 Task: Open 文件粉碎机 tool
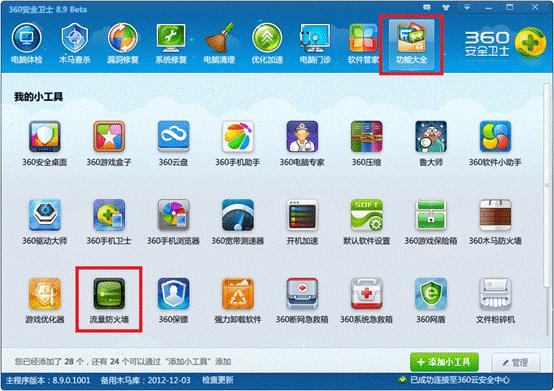[x=495, y=301]
